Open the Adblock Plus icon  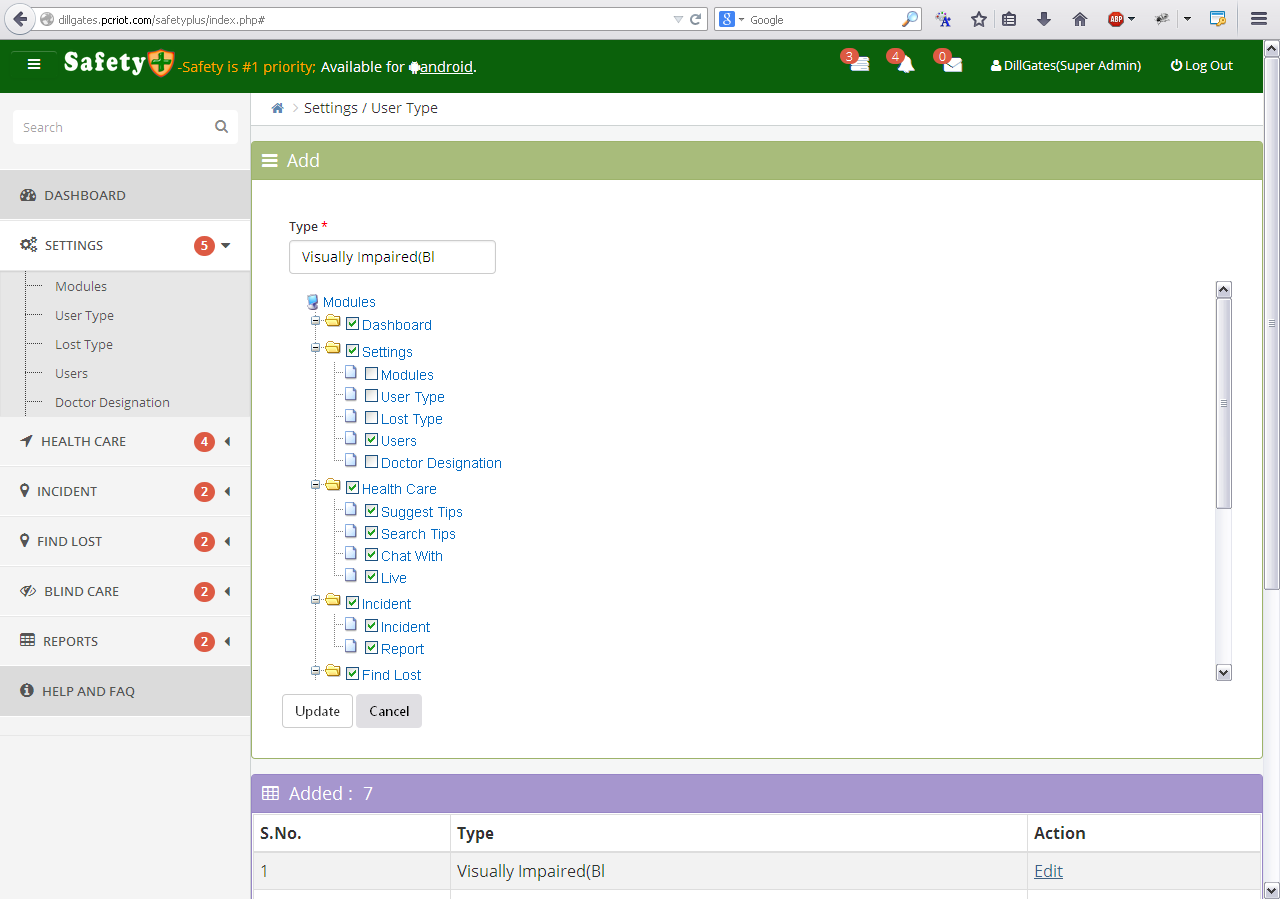tap(1116, 19)
